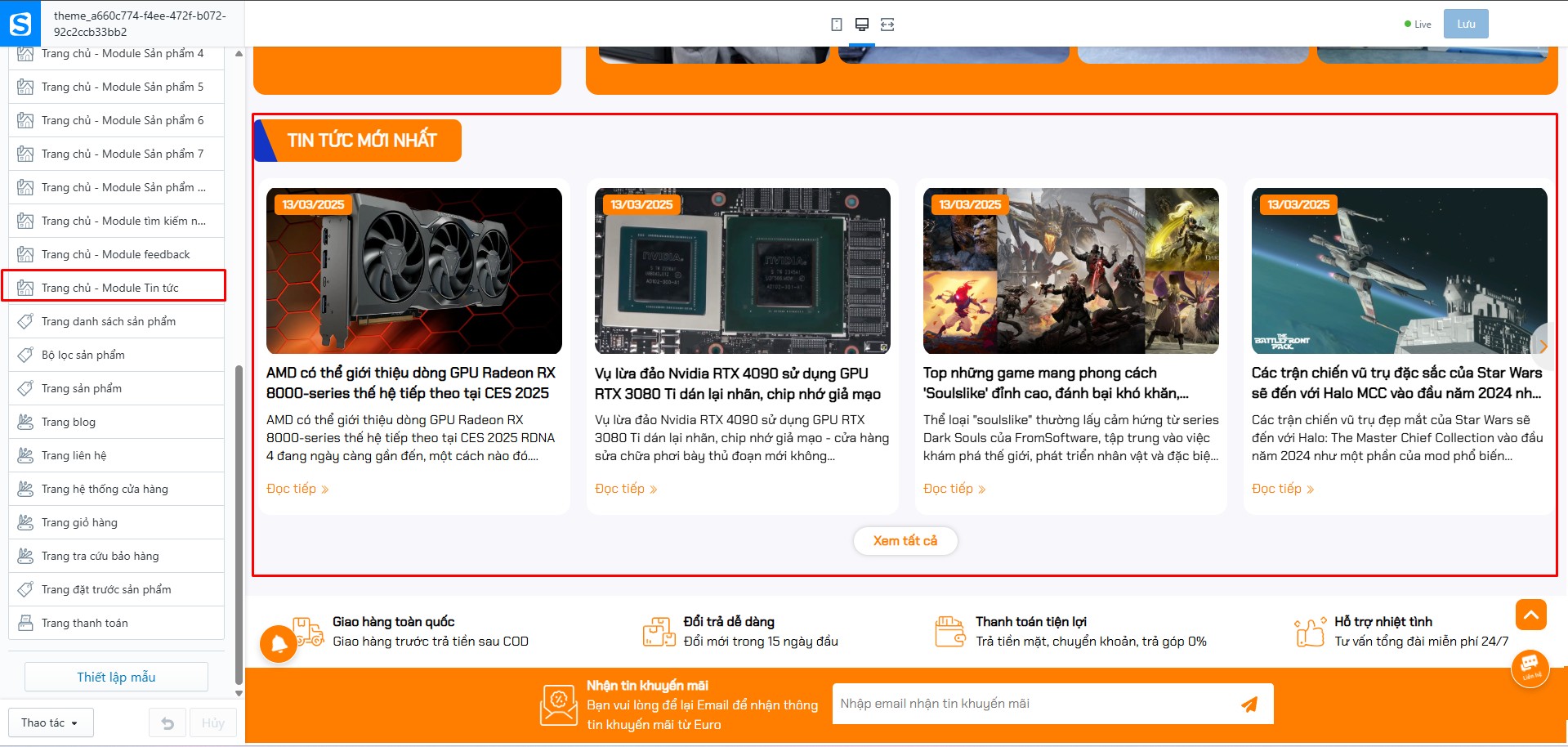Click the delivery truck icon
1568x747 pixels.
(309, 632)
